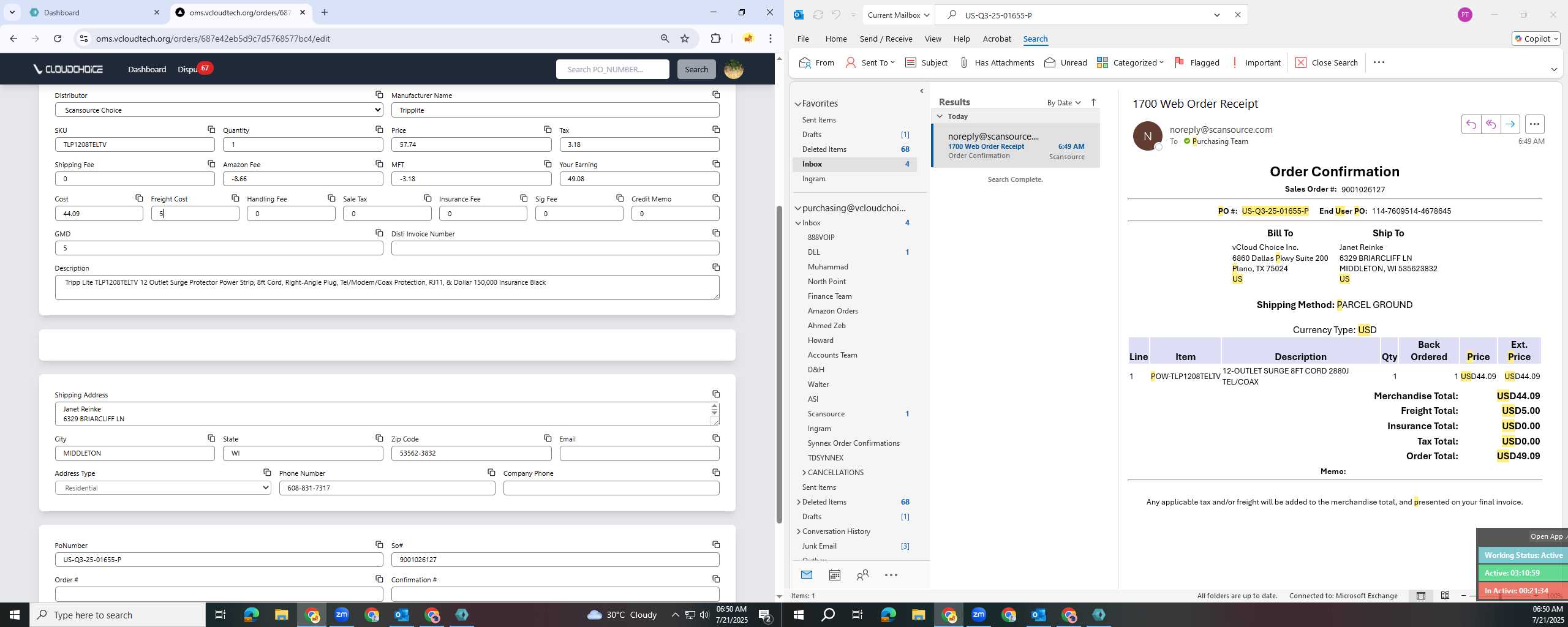Screen dimensions: 1568x627
Task: Copy the Price field value
Action: click(x=548, y=129)
